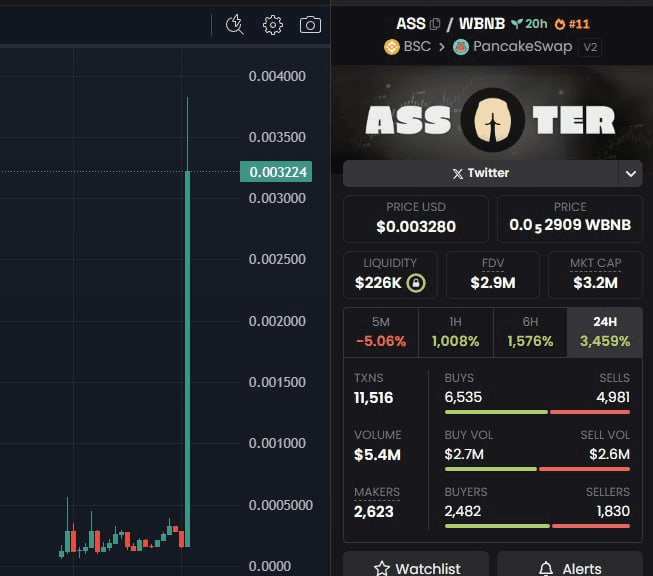The height and width of the screenshot is (576, 653).
Task: Click the SELL VOL $2.6M value
Action: tap(609, 454)
